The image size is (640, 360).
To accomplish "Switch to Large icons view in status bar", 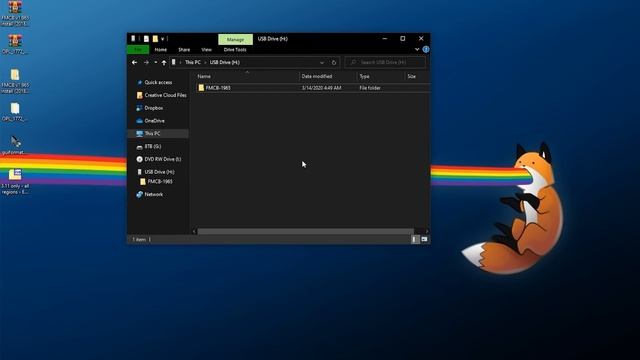I will tap(424, 240).
